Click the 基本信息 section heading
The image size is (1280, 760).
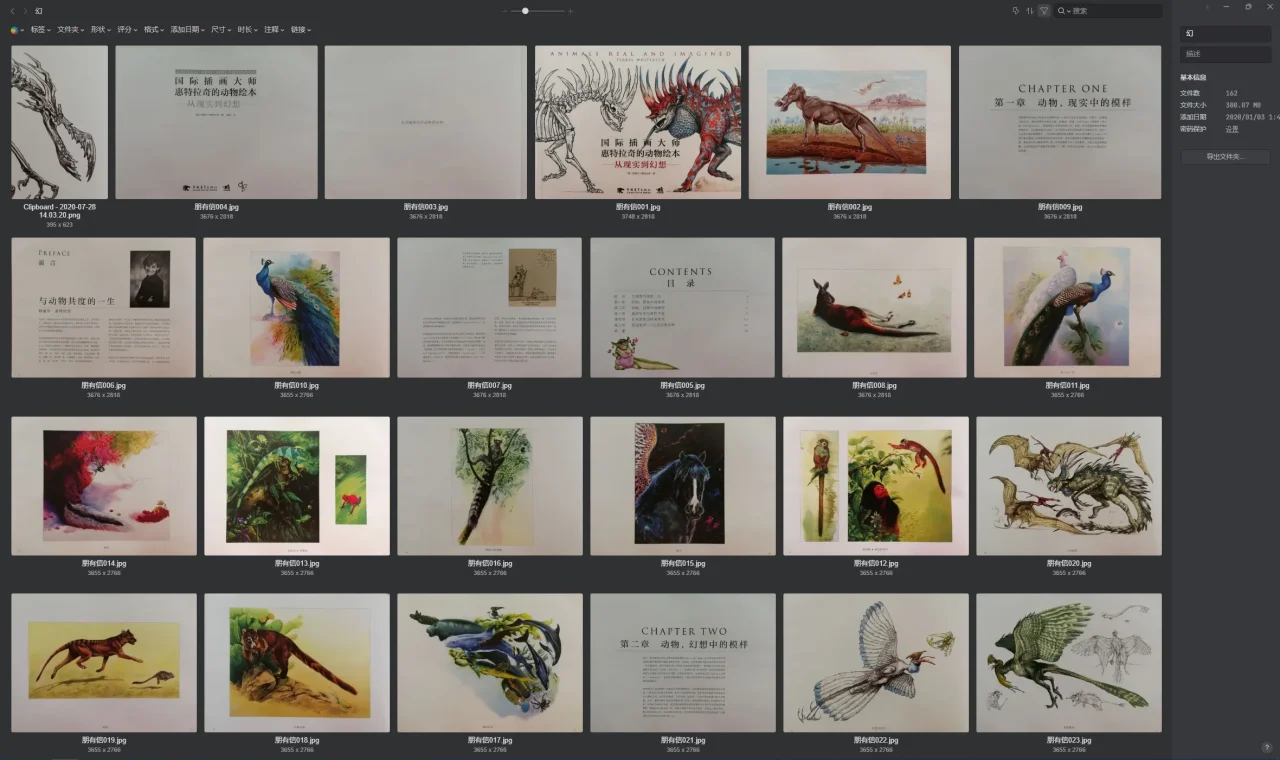point(1193,77)
